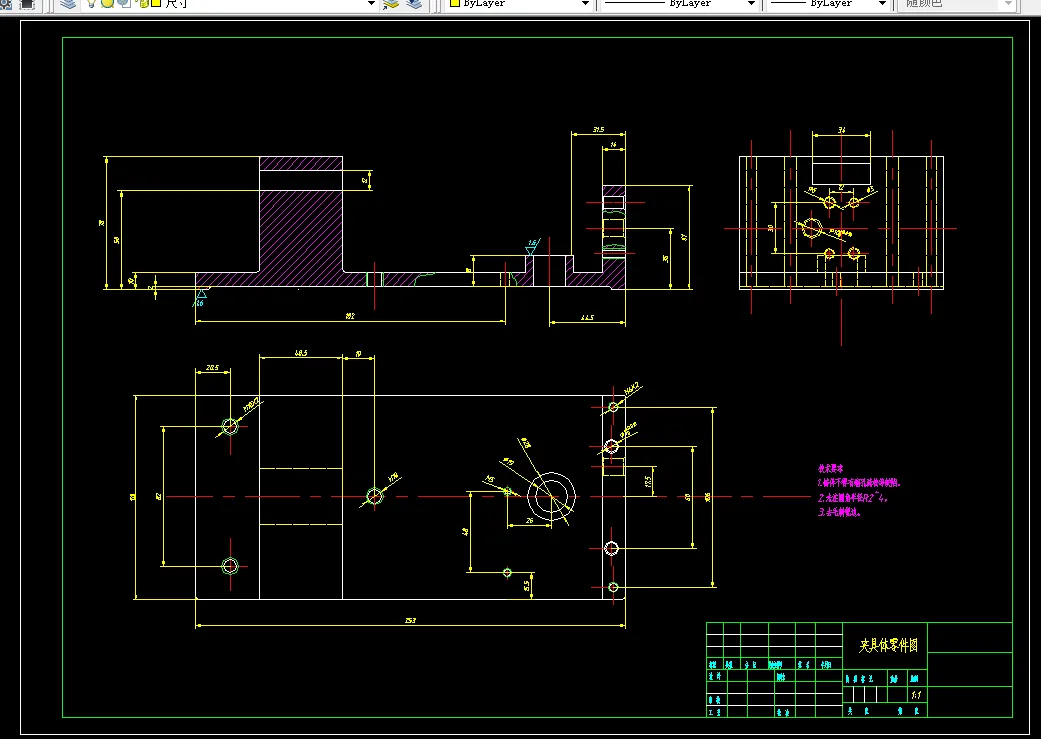Select technical requirement line 3 text
Screen dimensions: 1041x739
(839, 512)
